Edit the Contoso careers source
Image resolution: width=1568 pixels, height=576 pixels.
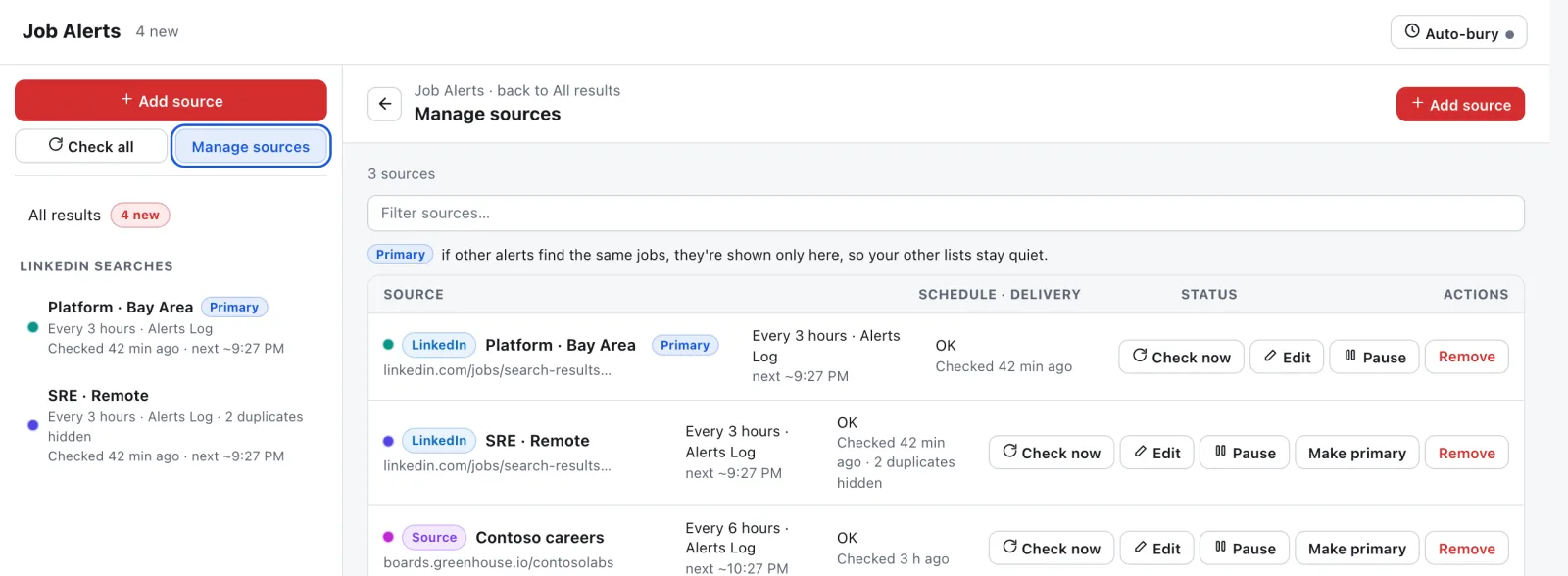(1157, 549)
